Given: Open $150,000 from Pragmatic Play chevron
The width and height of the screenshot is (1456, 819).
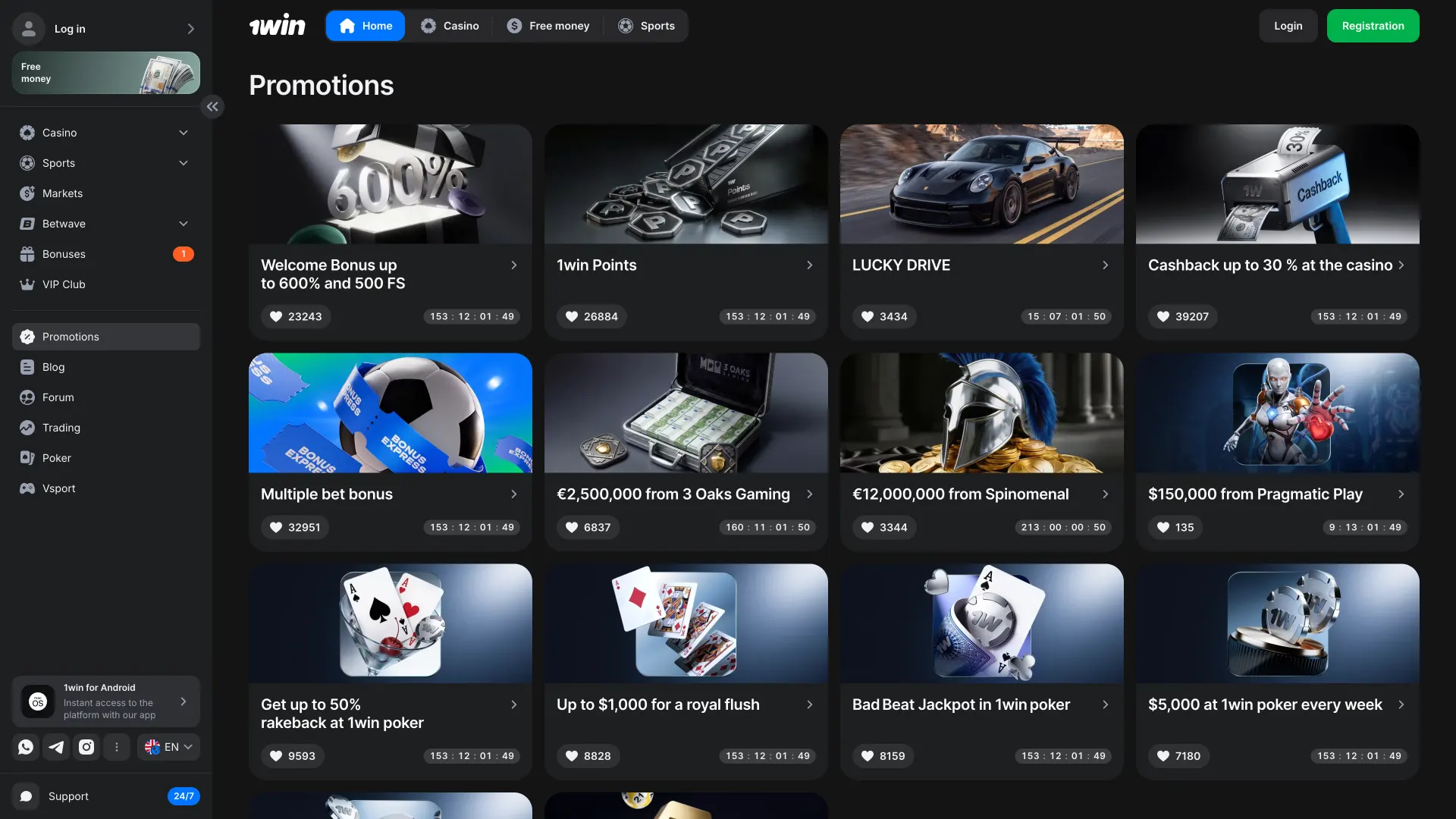Looking at the screenshot, I should click(x=1401, y=494).
